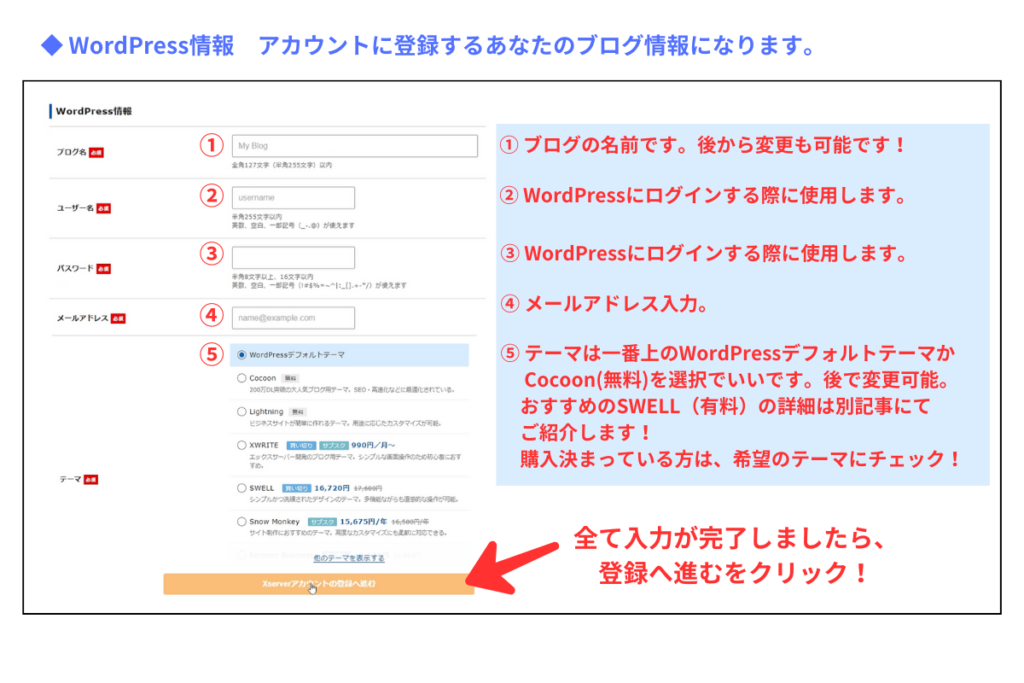Viewport: 1024px width, 683px height.
Task: Click the WordPress情報 section heading
Action: coord(93,111)
